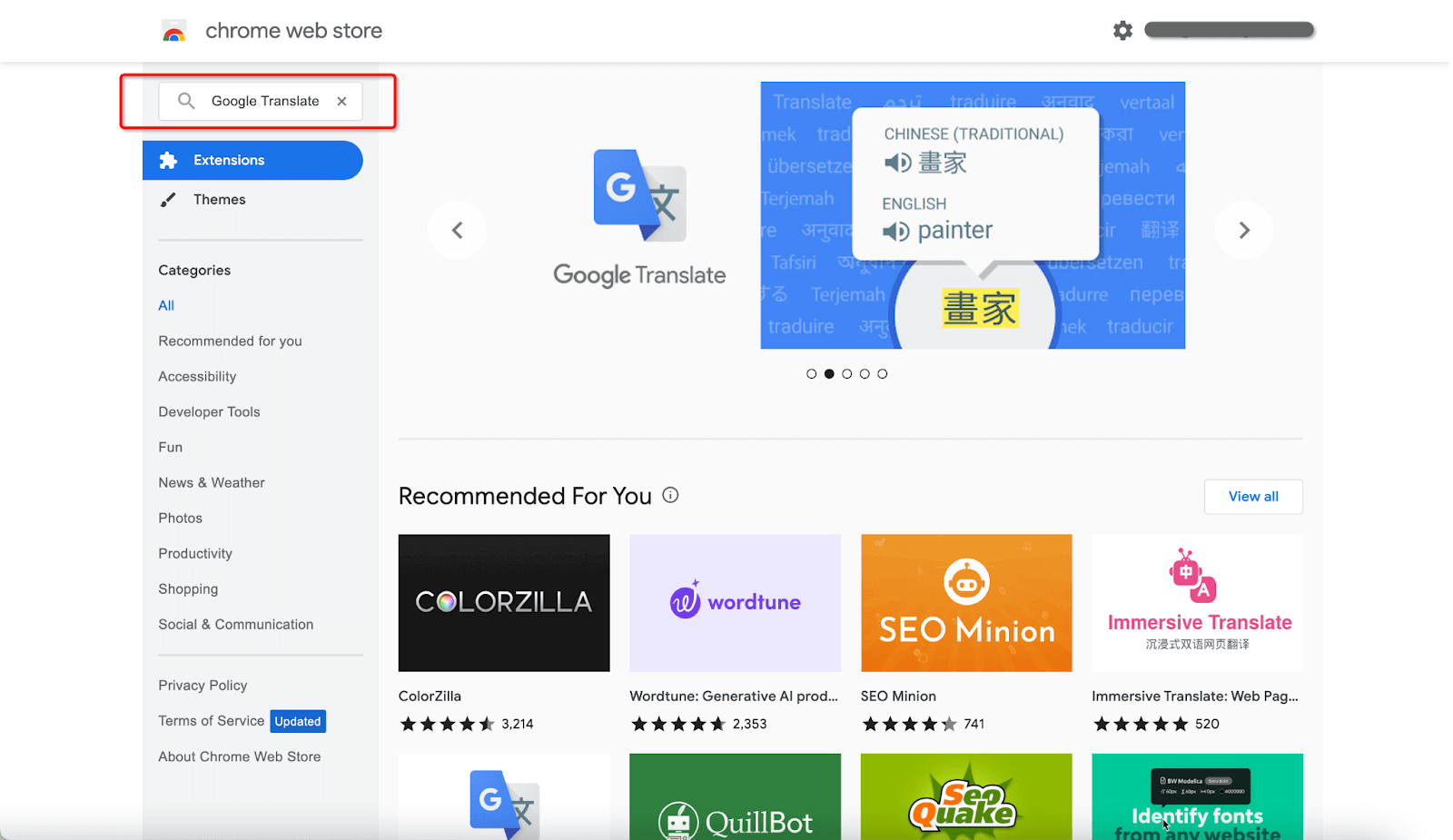
Task: Click the search magnifier icon
Action: click(x=186, y=101)
